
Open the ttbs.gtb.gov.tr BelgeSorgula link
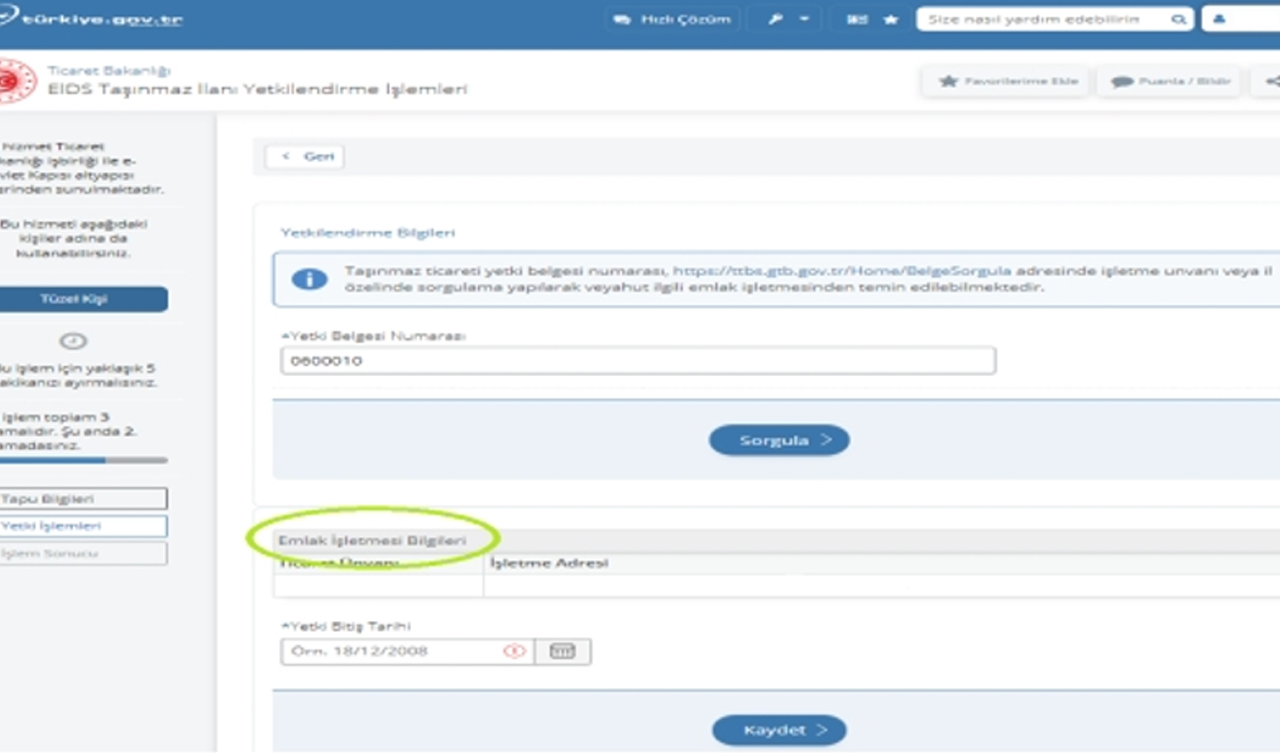point(842,271)
